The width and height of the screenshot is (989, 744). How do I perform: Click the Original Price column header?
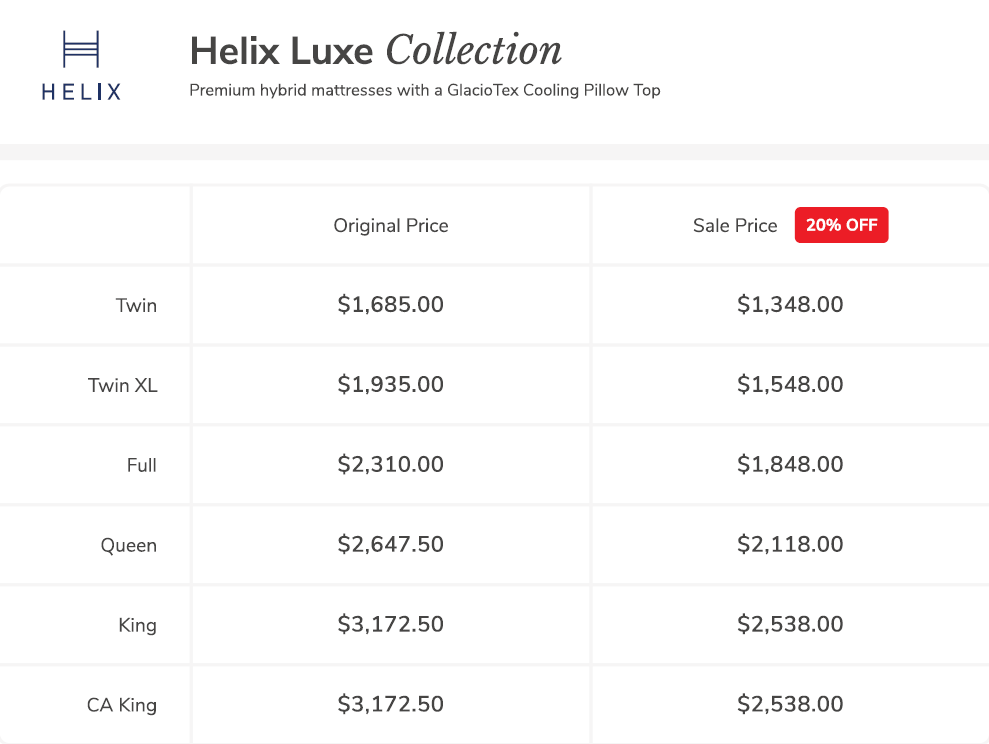tap(391, 226)
